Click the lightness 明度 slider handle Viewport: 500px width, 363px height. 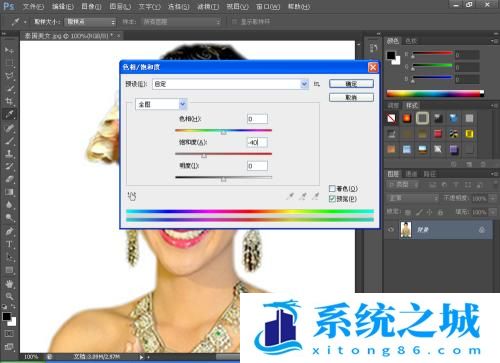coord(224,179)
